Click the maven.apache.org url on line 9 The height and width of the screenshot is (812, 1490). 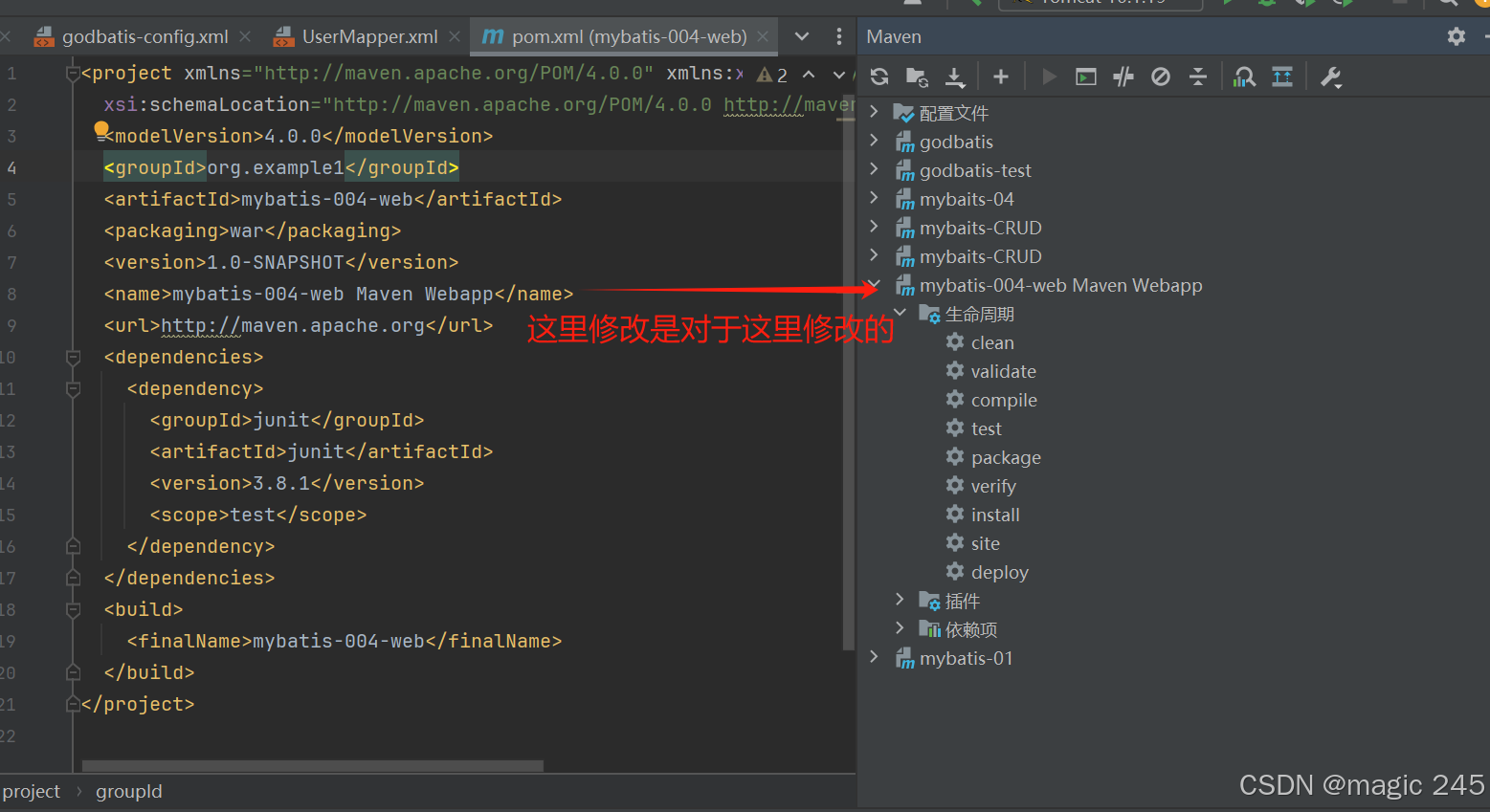293,325
